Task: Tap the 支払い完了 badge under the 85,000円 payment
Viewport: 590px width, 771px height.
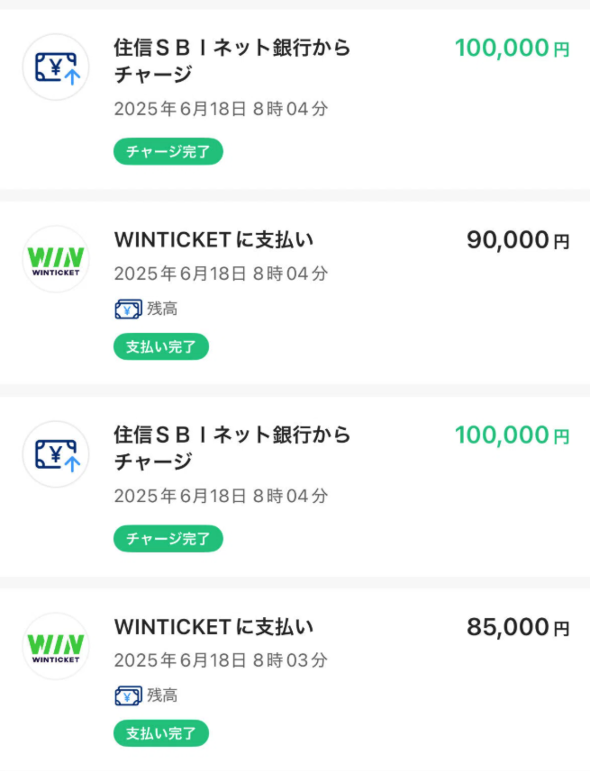Action: [x=161, y=733]
